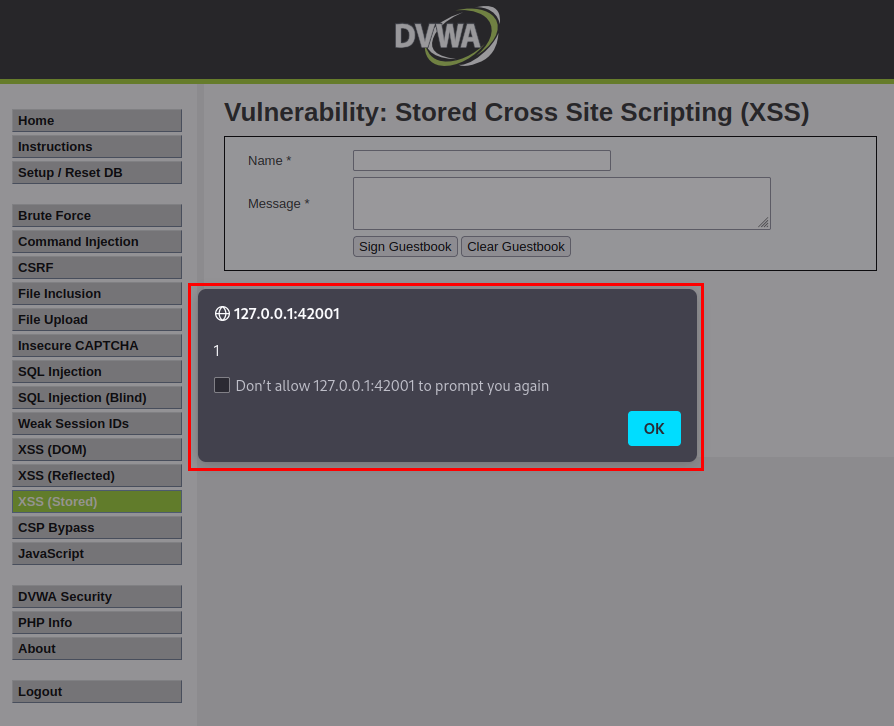Focus the Message text area
Image resolution: width=894 pixels, height=726 pixels.
tap(562, 204)
